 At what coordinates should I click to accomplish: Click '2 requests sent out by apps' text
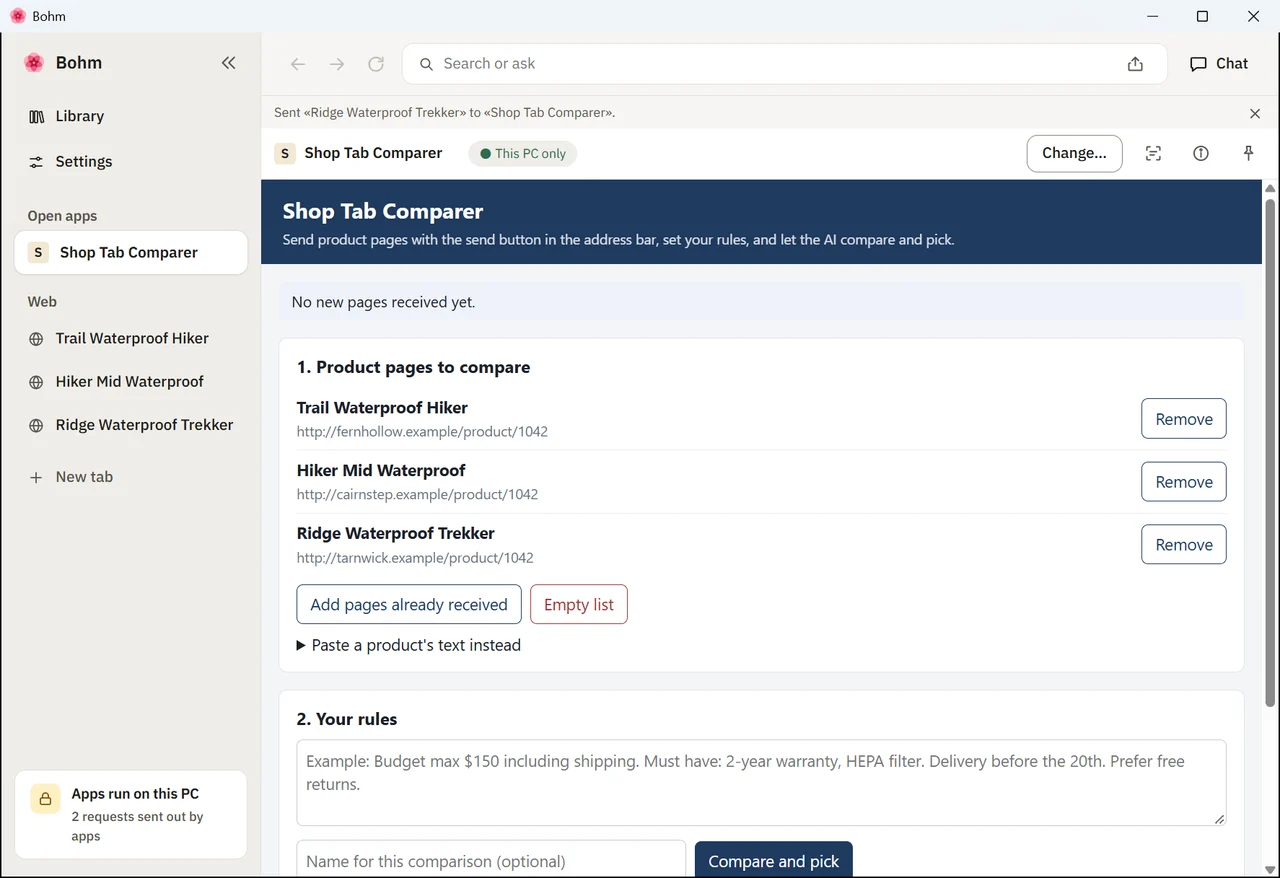tap(137, 826)
